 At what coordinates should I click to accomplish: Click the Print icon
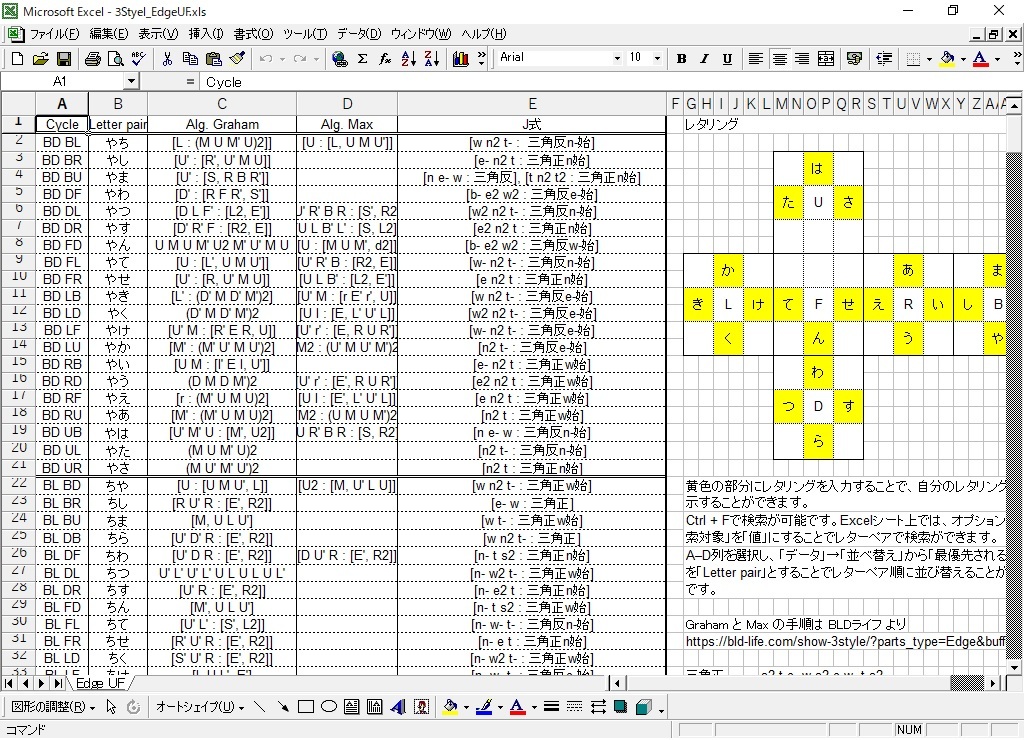pos(93,59)
